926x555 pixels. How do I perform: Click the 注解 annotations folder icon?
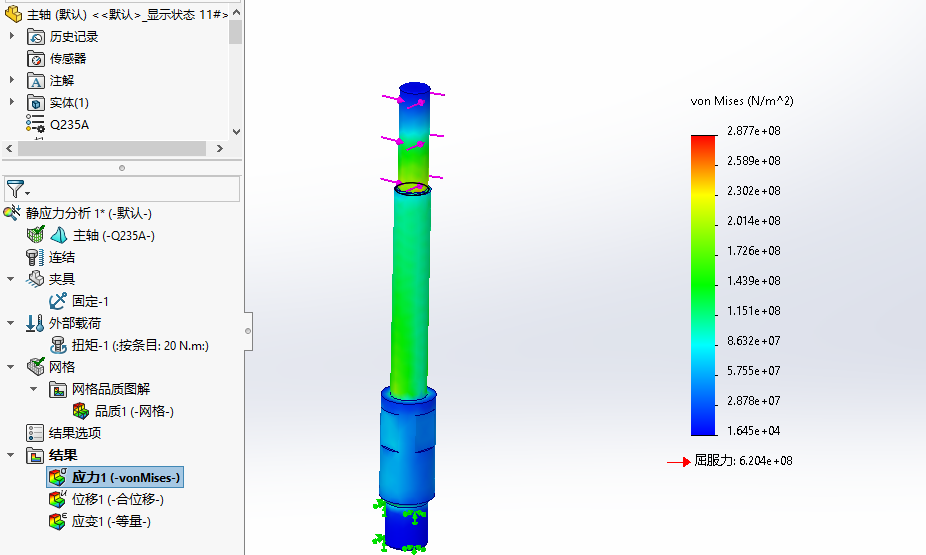click(35, 81)
